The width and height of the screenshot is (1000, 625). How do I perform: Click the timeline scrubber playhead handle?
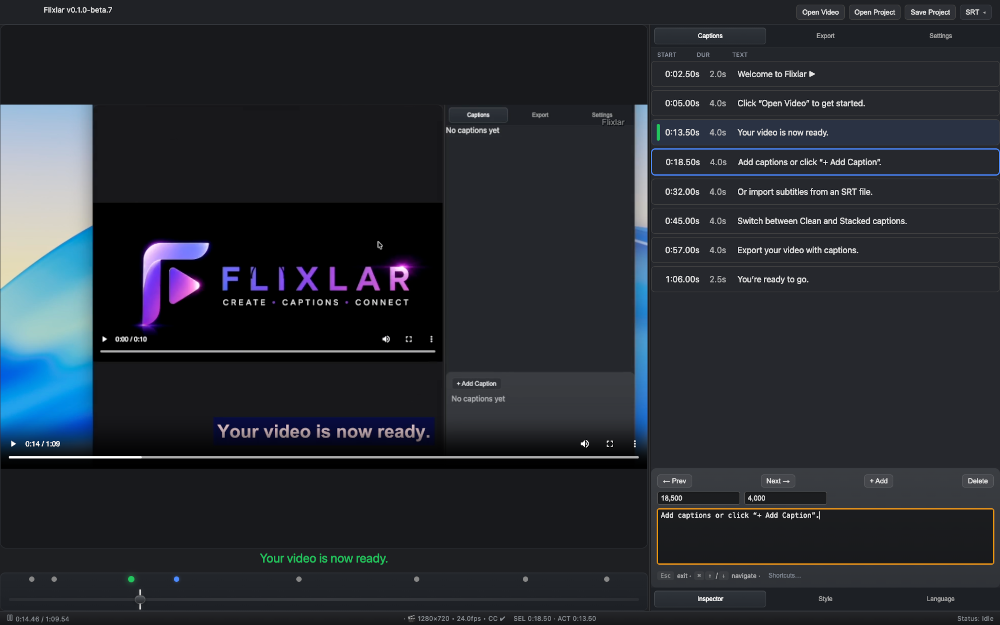[140, 599]
